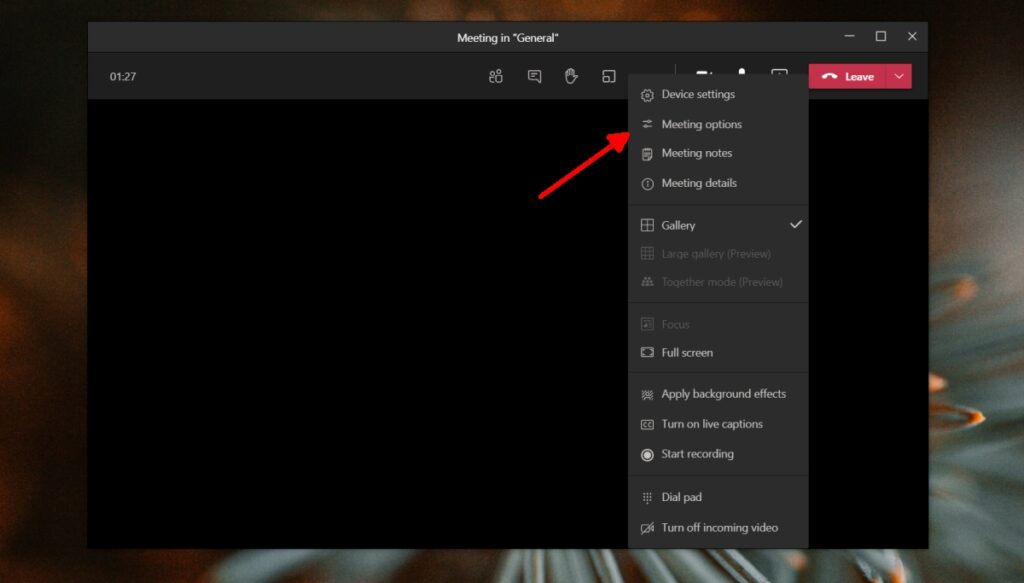The height and width of the screenshot is (583, 1024).
Task: Mute the microphone
Action: (x=741, y=76)
